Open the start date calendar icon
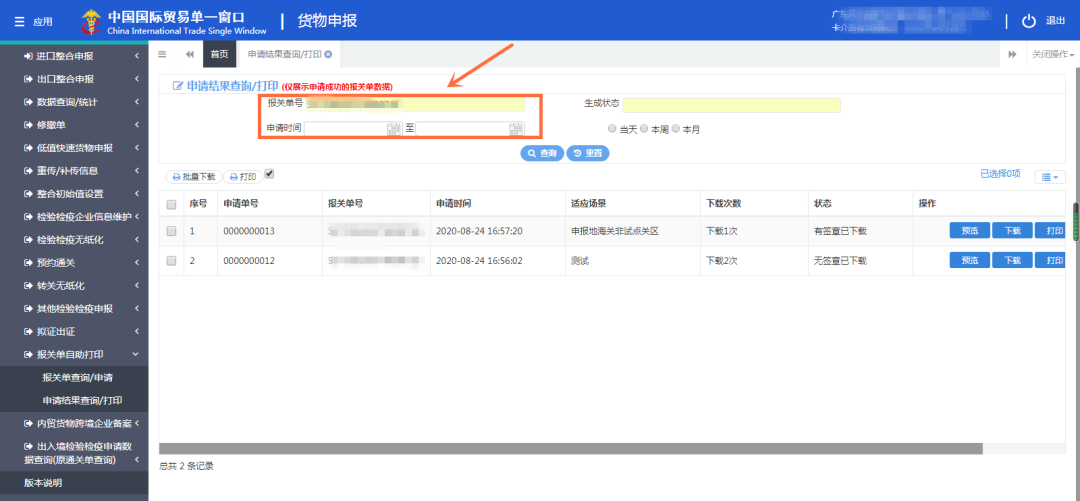The width and height of the screenshot is (1080, 501). [394, 128]
